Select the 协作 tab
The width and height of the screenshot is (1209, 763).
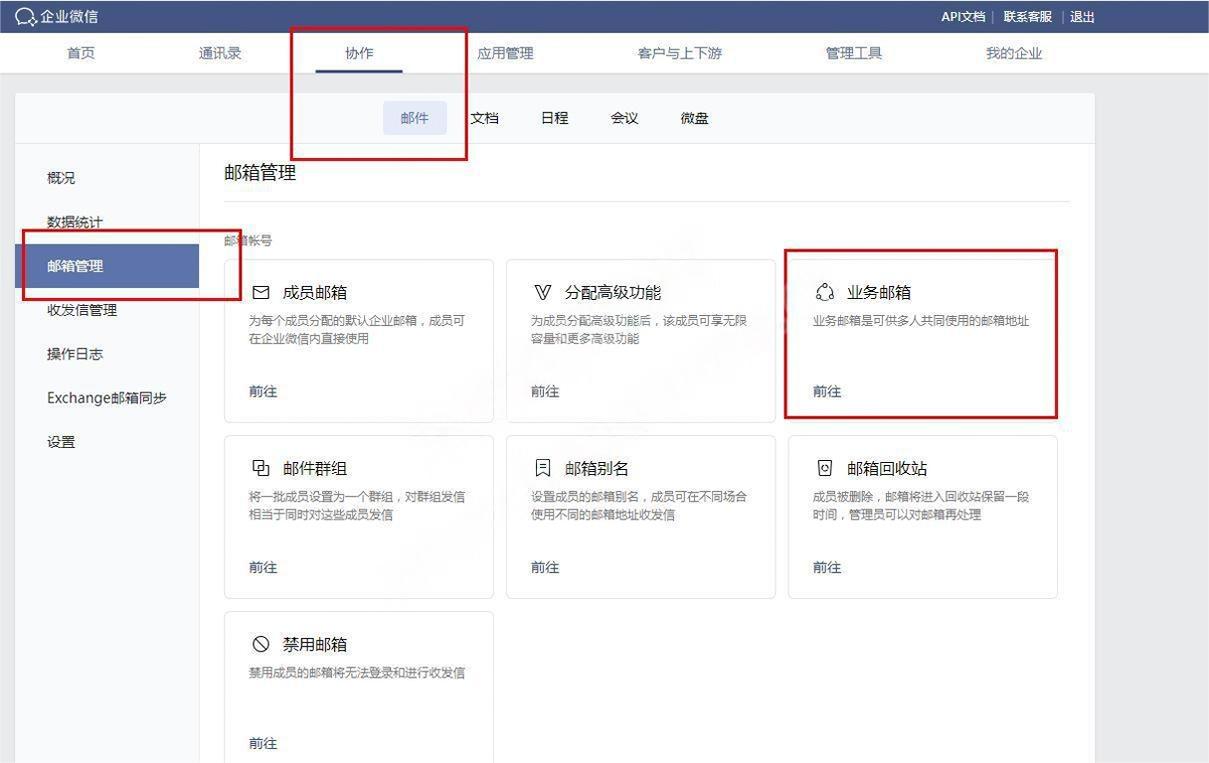[x=359, y=53]
